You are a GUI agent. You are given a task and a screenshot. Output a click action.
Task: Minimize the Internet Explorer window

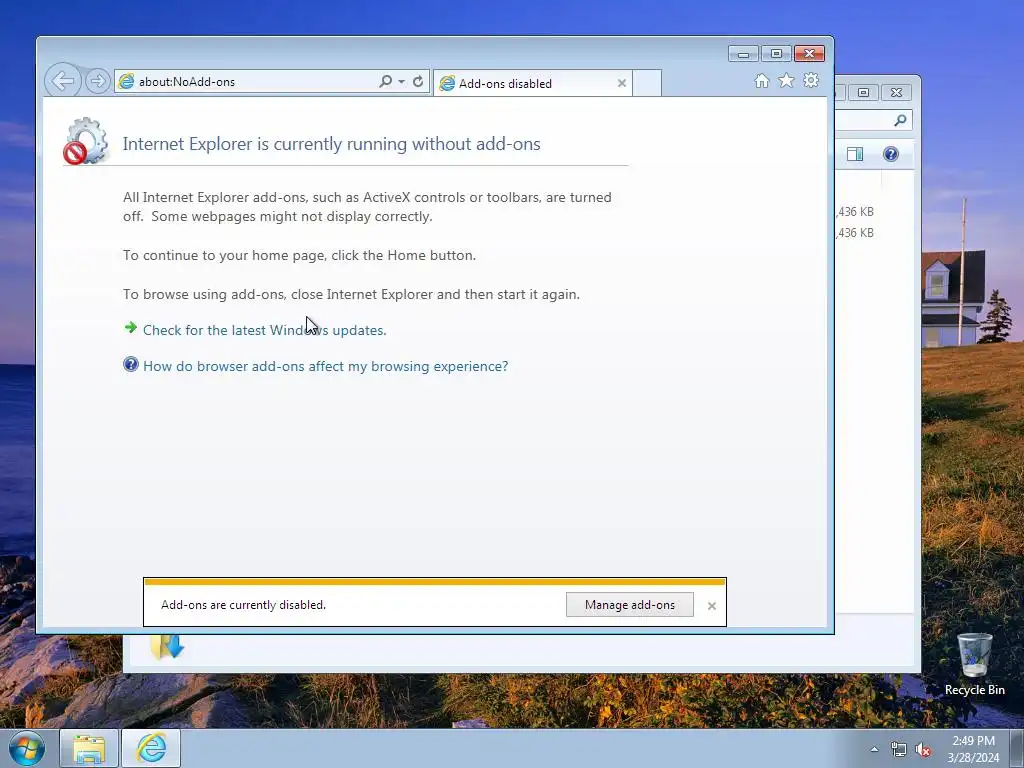pos(743,54)
